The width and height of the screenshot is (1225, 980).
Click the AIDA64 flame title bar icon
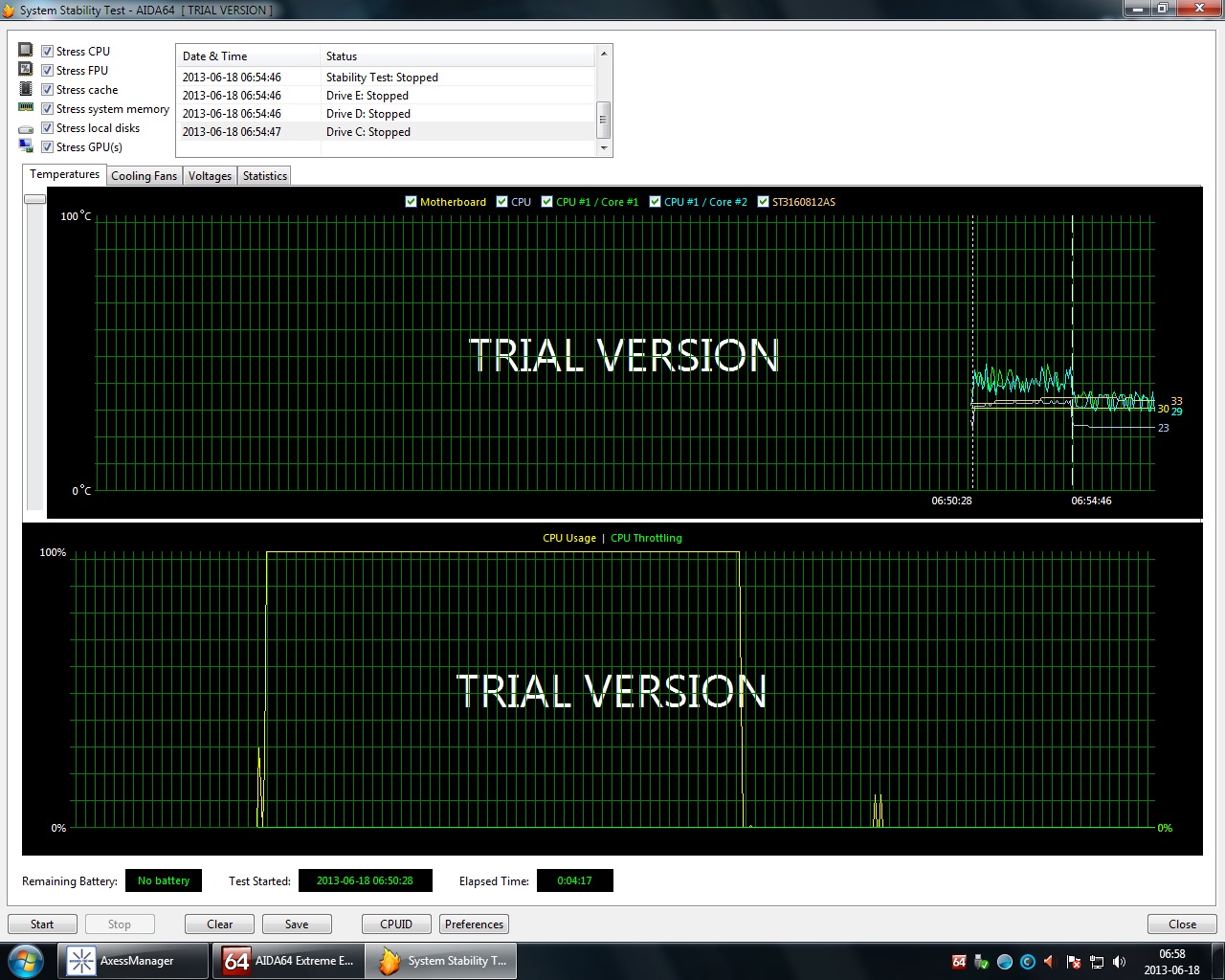[x=9, y=10]
